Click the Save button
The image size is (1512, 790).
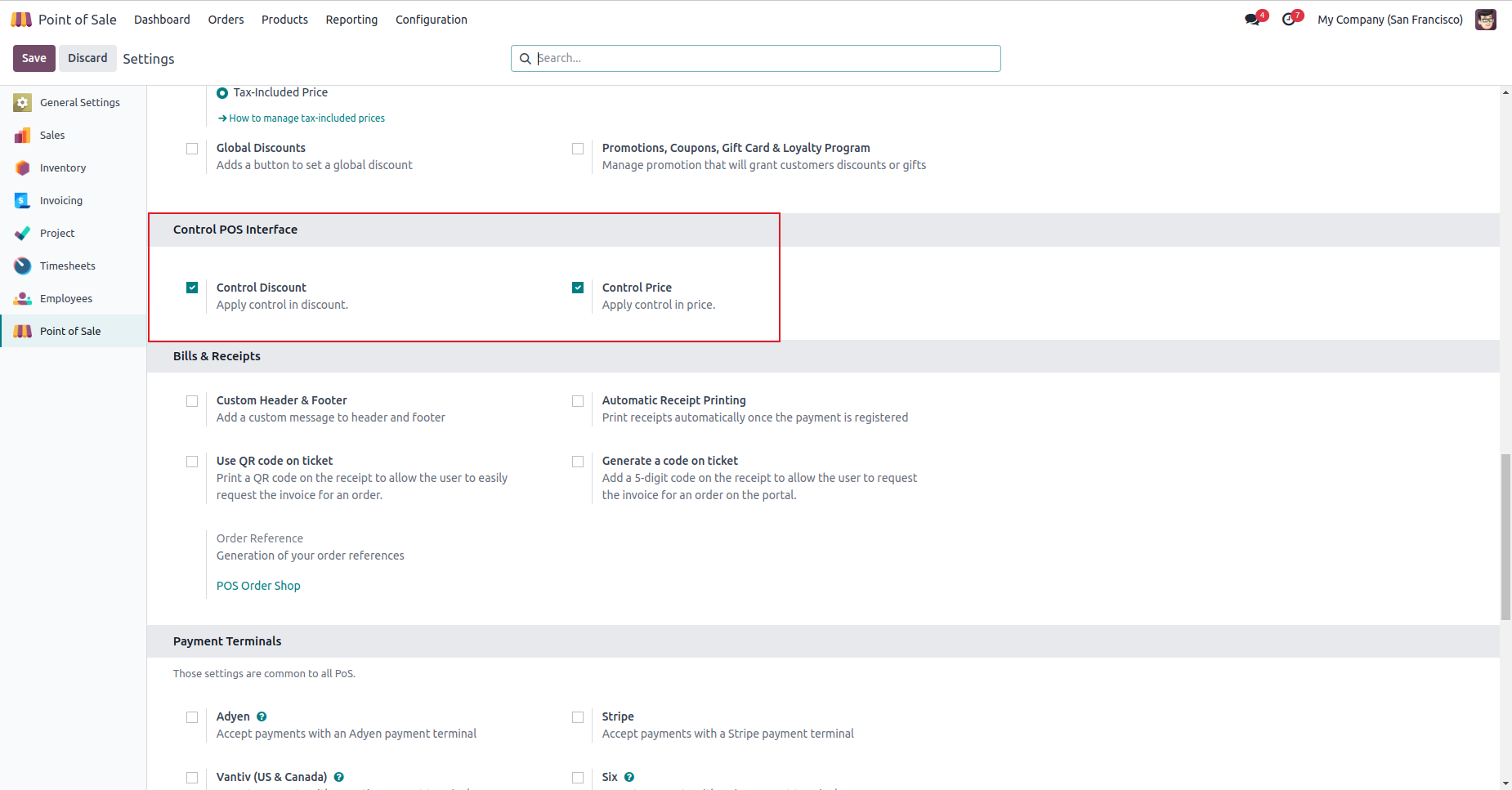click(x=34, y=58)
